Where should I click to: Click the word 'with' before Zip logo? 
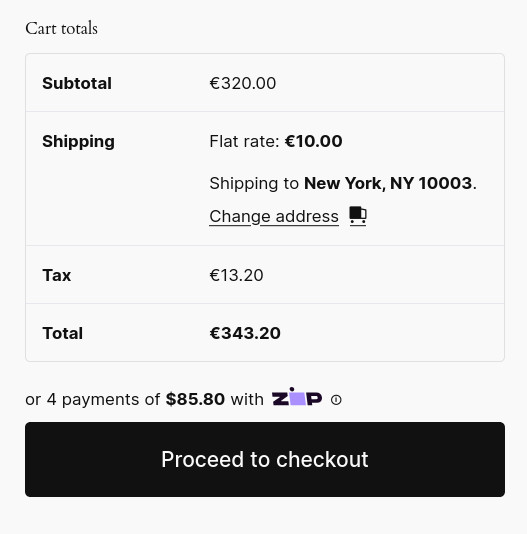coord(247,399)
